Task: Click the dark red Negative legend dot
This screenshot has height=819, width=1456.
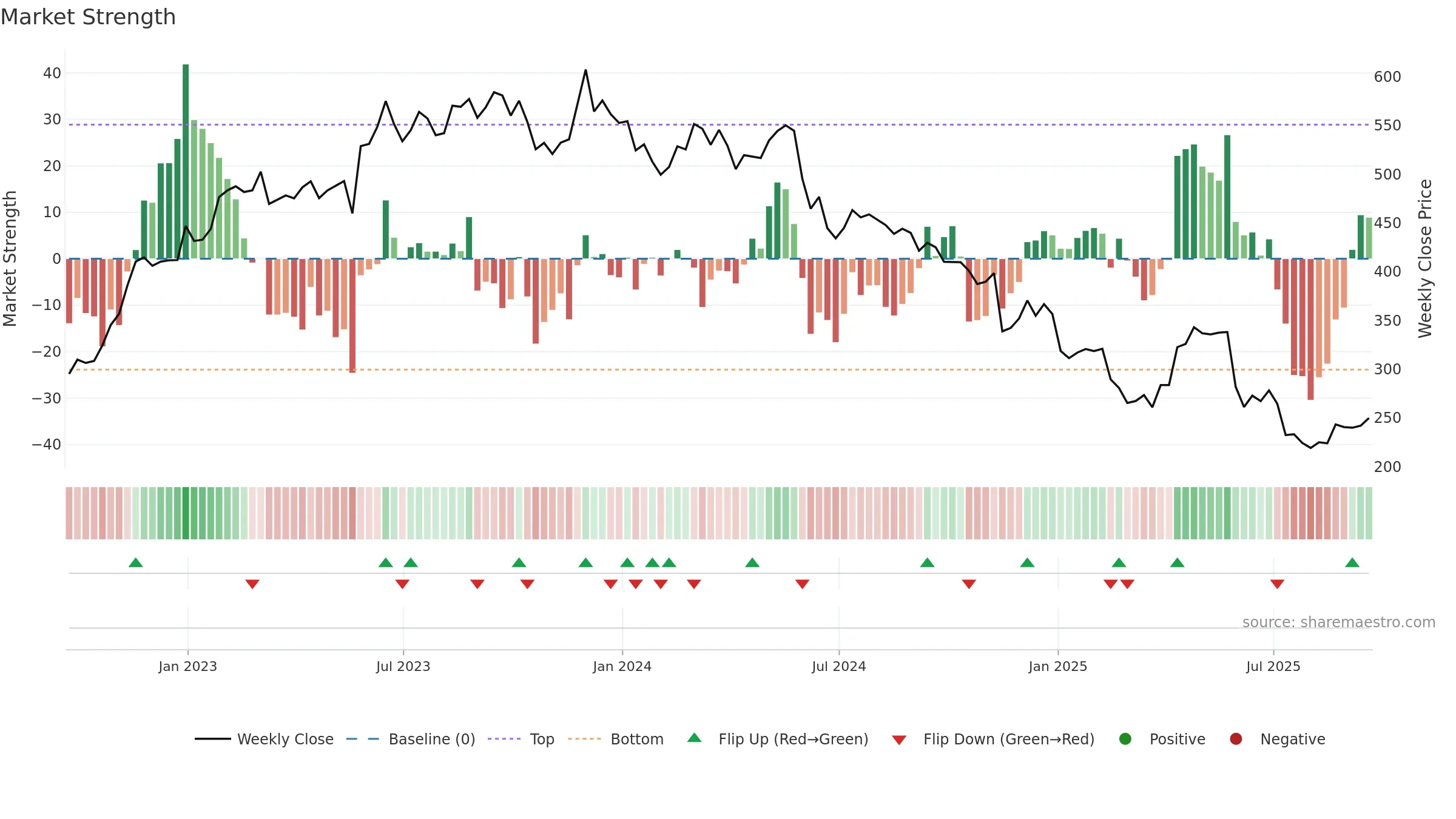Action: click(1236, 739)
